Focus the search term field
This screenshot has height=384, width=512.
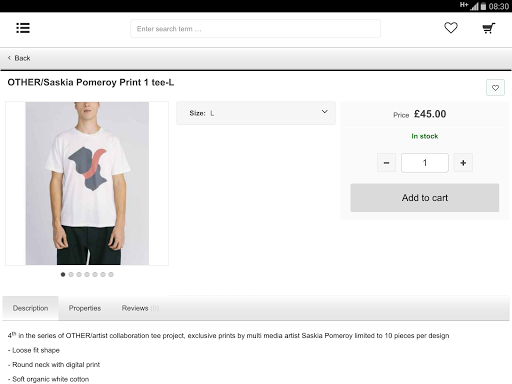coord(255,29)
